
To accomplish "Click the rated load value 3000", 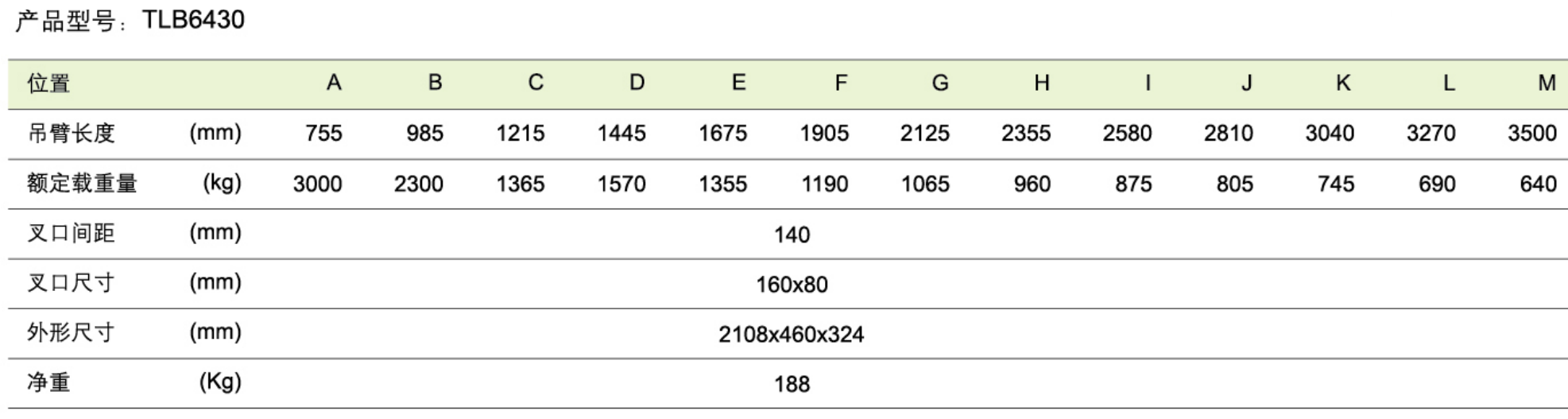I will click(317, 184).
